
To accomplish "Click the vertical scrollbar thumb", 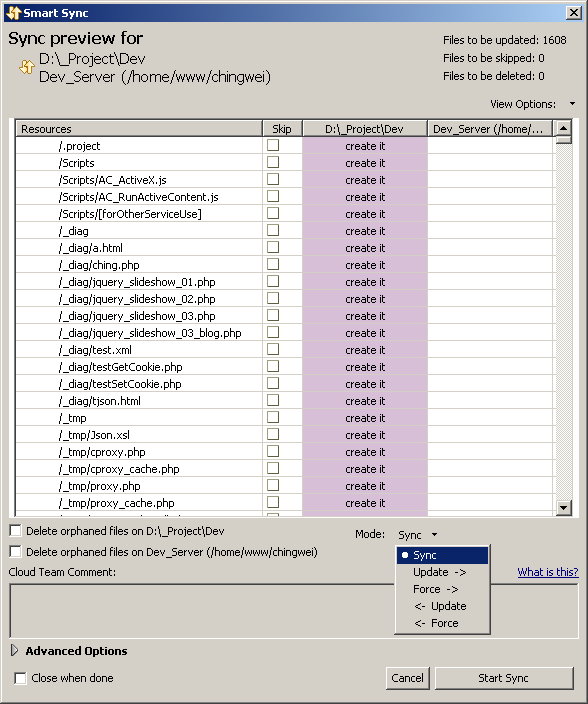I will pos(563,140).
